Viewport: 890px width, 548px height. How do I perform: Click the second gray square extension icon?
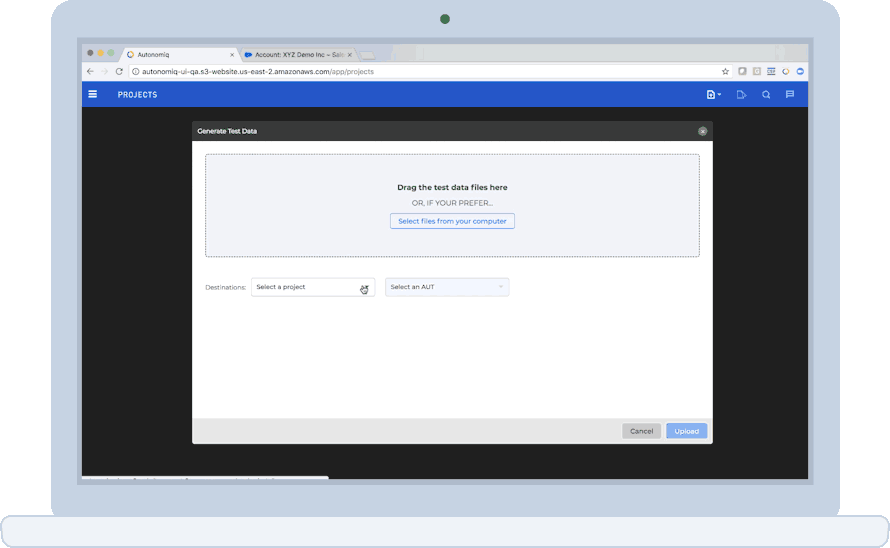757,72
